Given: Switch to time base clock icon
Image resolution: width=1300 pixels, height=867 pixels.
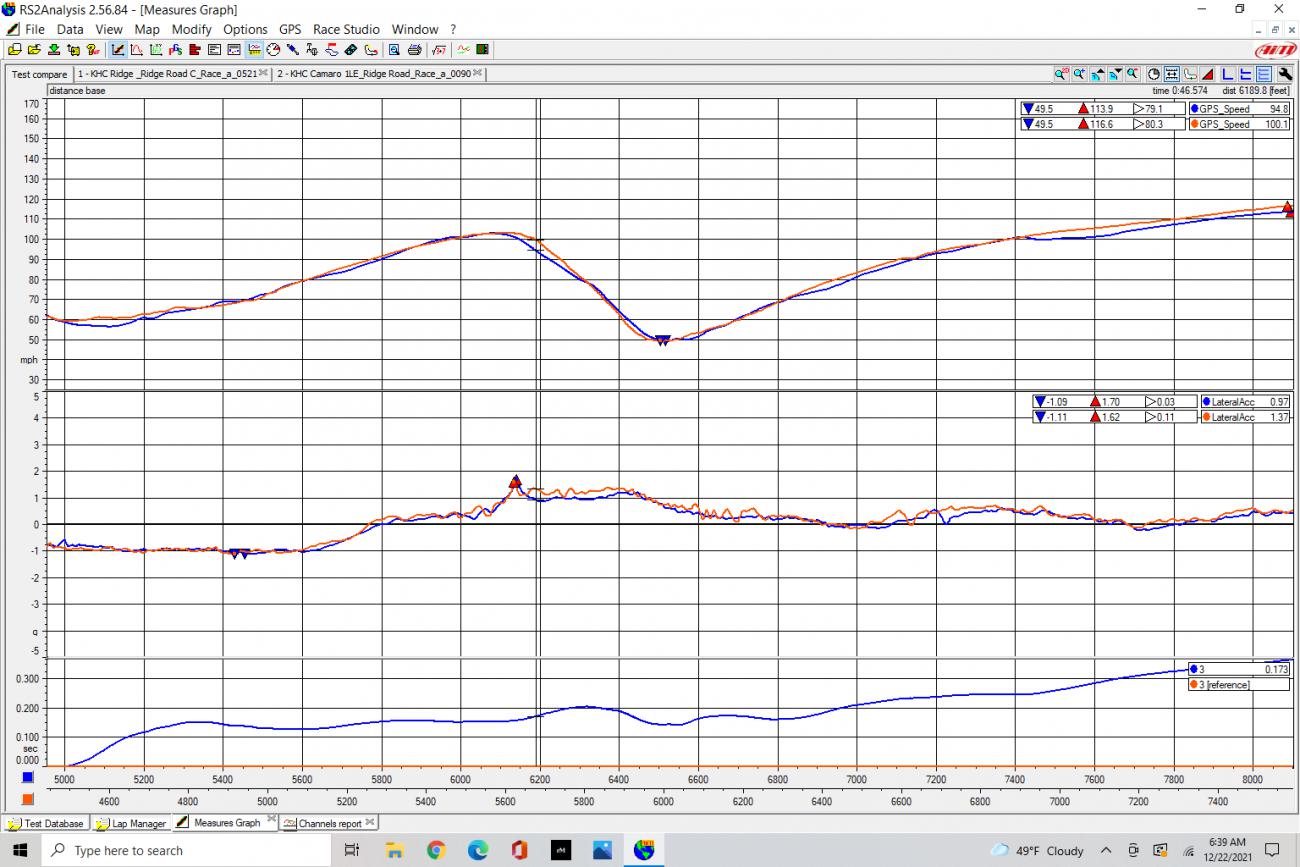Looking at the screenshot, I should 1154,73.
